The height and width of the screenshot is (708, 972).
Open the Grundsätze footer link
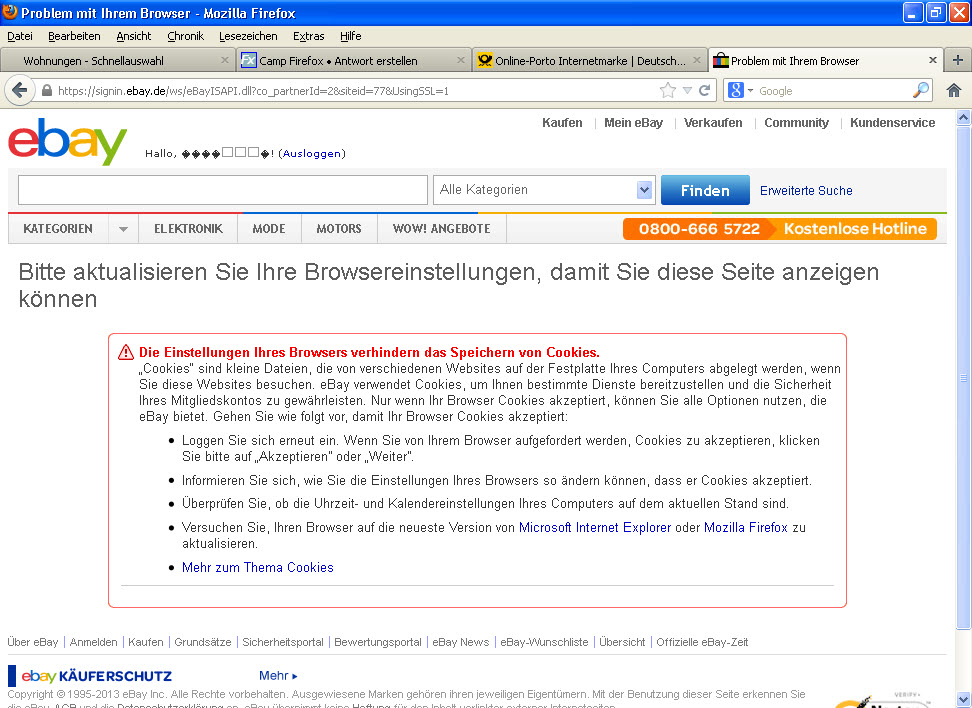pos(203,642)
